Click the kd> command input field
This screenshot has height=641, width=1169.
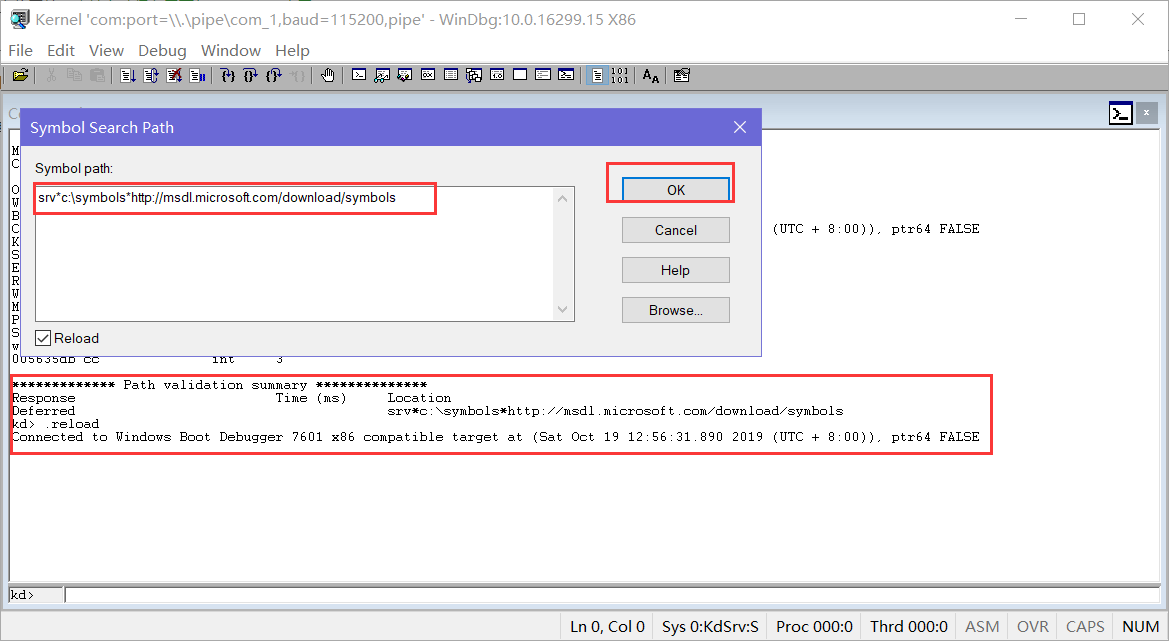coord(611,595)
